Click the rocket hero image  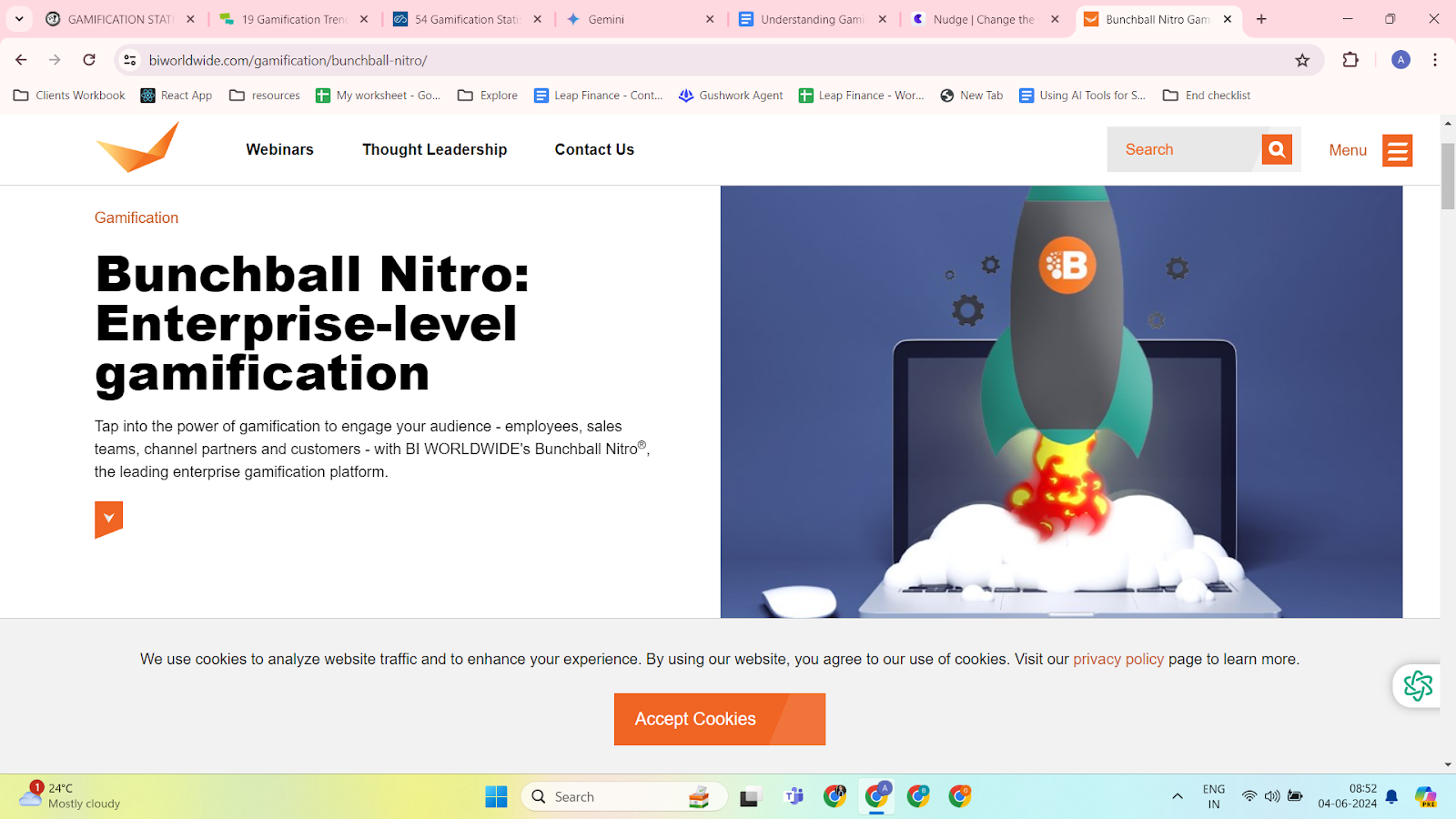point(1061,401)
